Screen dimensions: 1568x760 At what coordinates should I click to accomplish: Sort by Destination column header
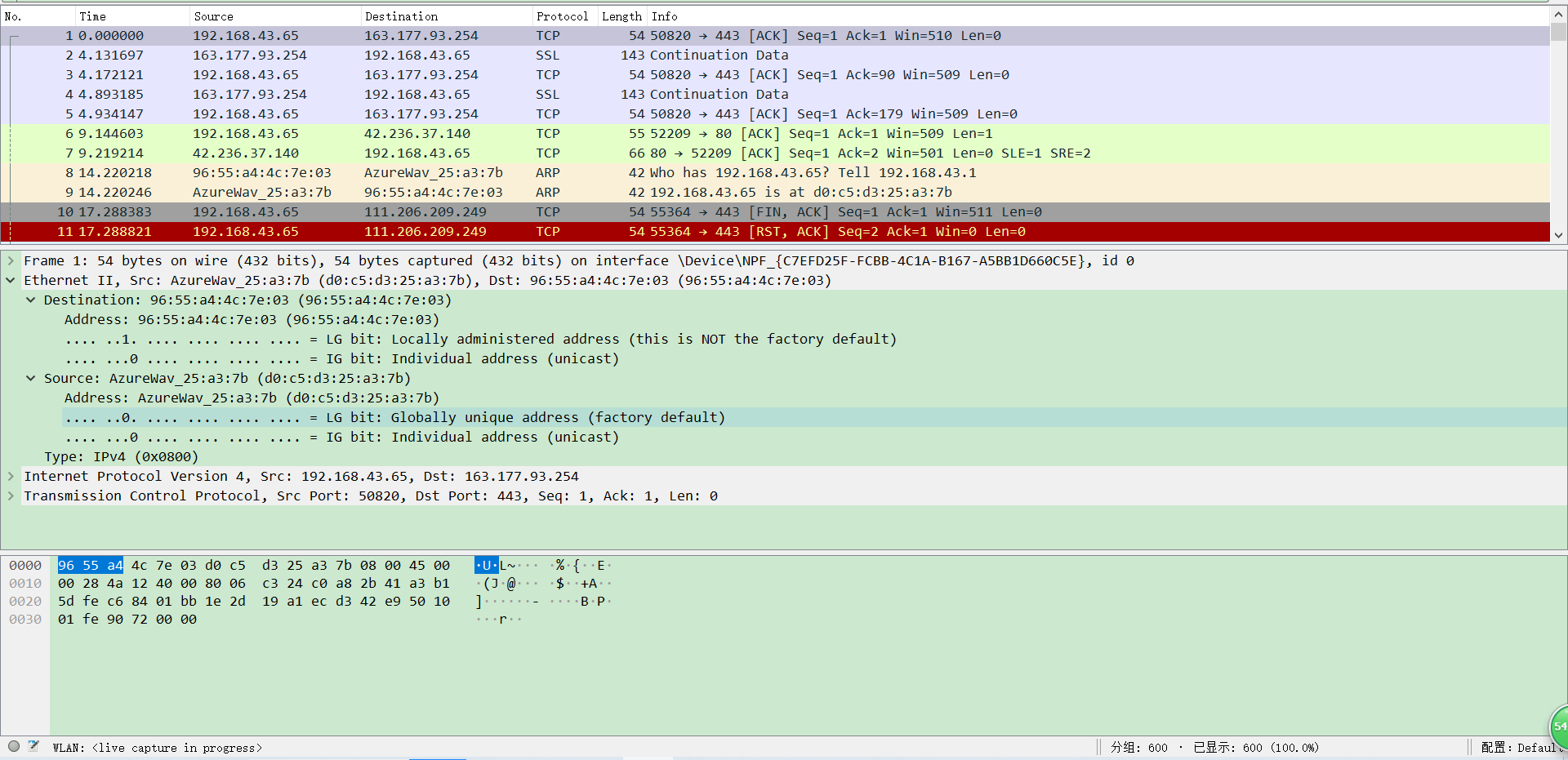pyautogui.click(x=447, y=16)
